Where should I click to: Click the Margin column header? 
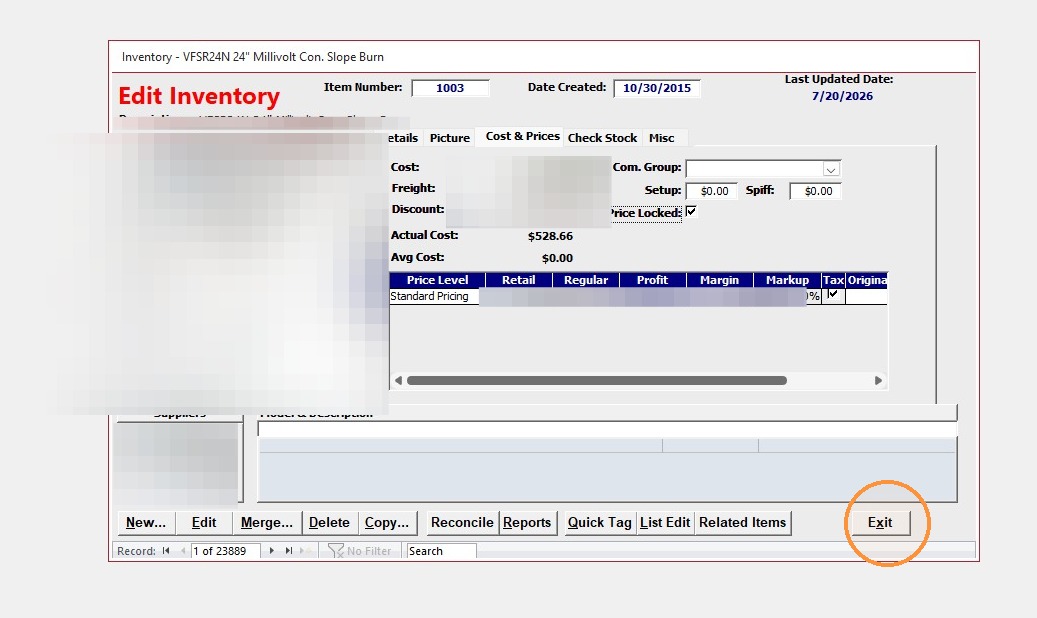point(720,280)
